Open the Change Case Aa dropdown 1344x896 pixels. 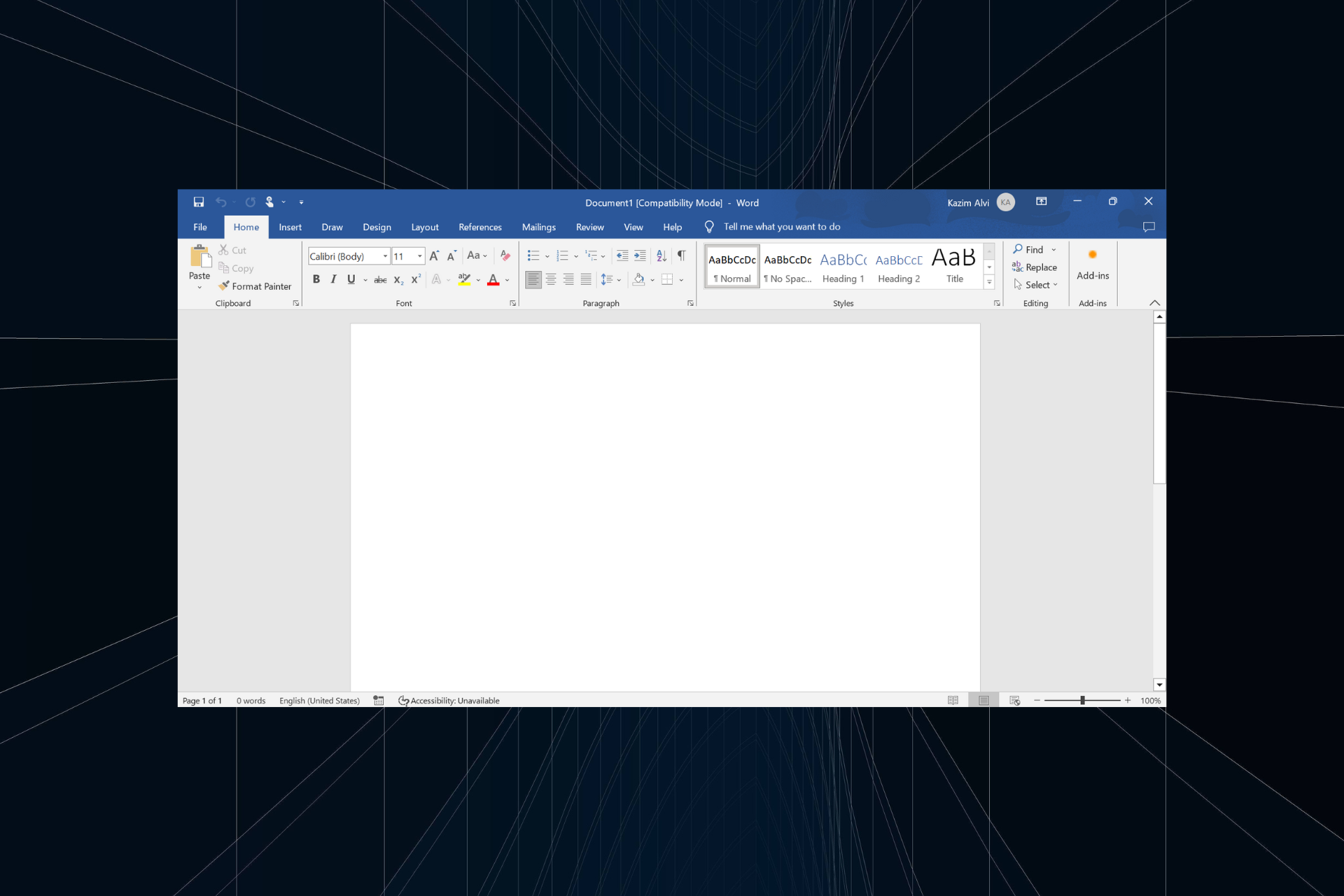(477, 256)
